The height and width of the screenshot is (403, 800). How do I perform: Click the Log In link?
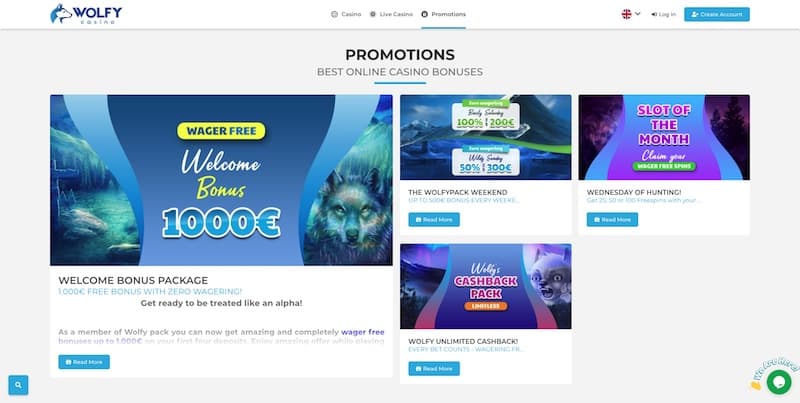(x=664, y=14)
